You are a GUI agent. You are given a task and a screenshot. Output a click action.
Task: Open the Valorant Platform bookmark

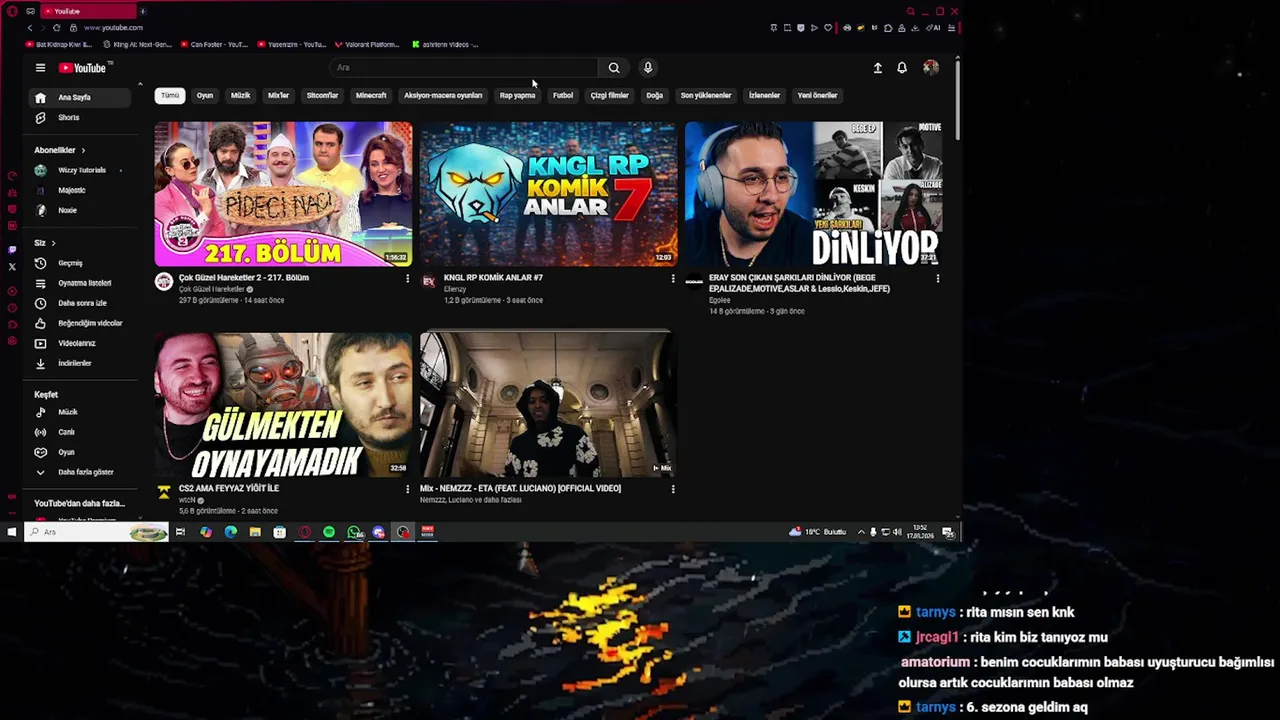pos(367,44)
